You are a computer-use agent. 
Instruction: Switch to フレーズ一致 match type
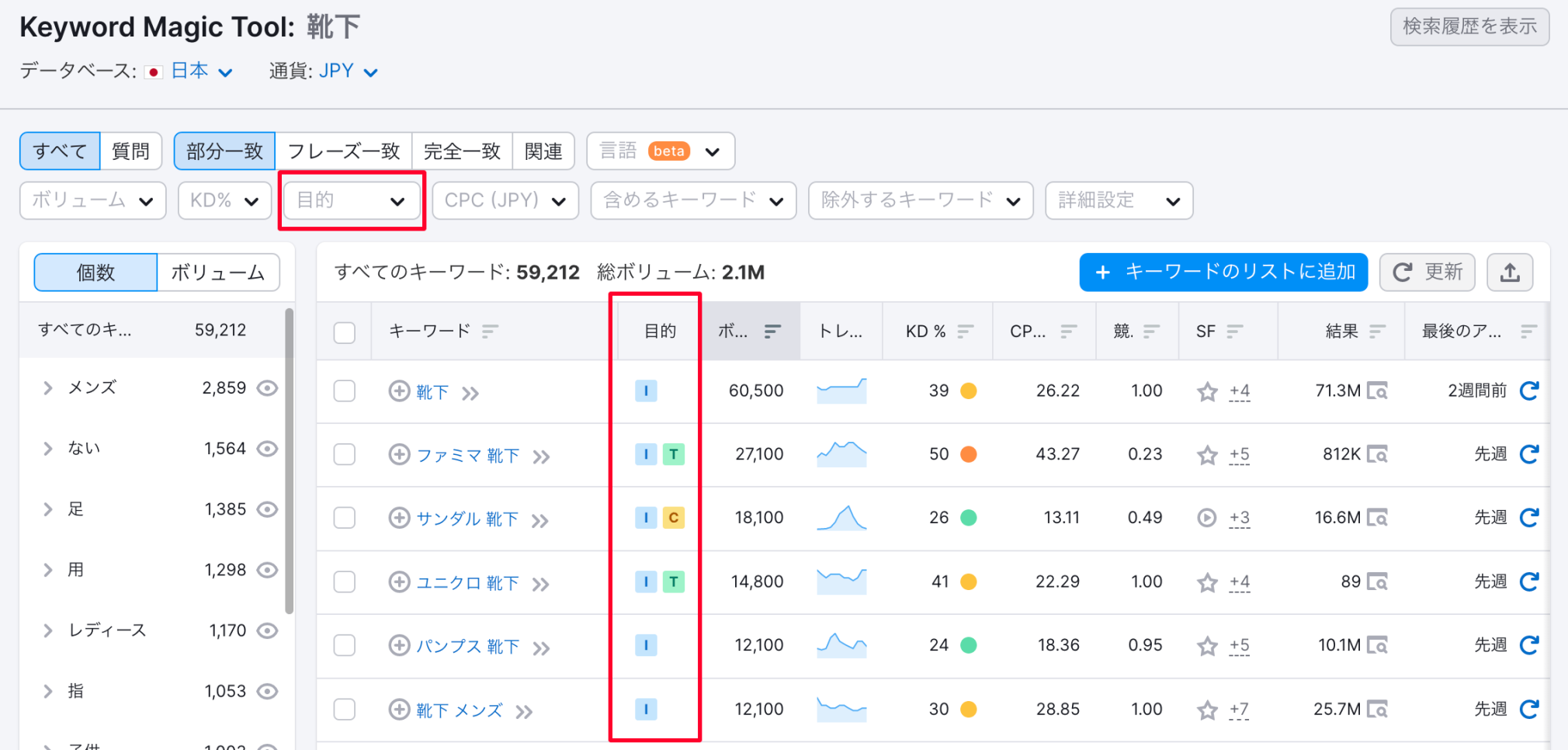coord(344,151)
